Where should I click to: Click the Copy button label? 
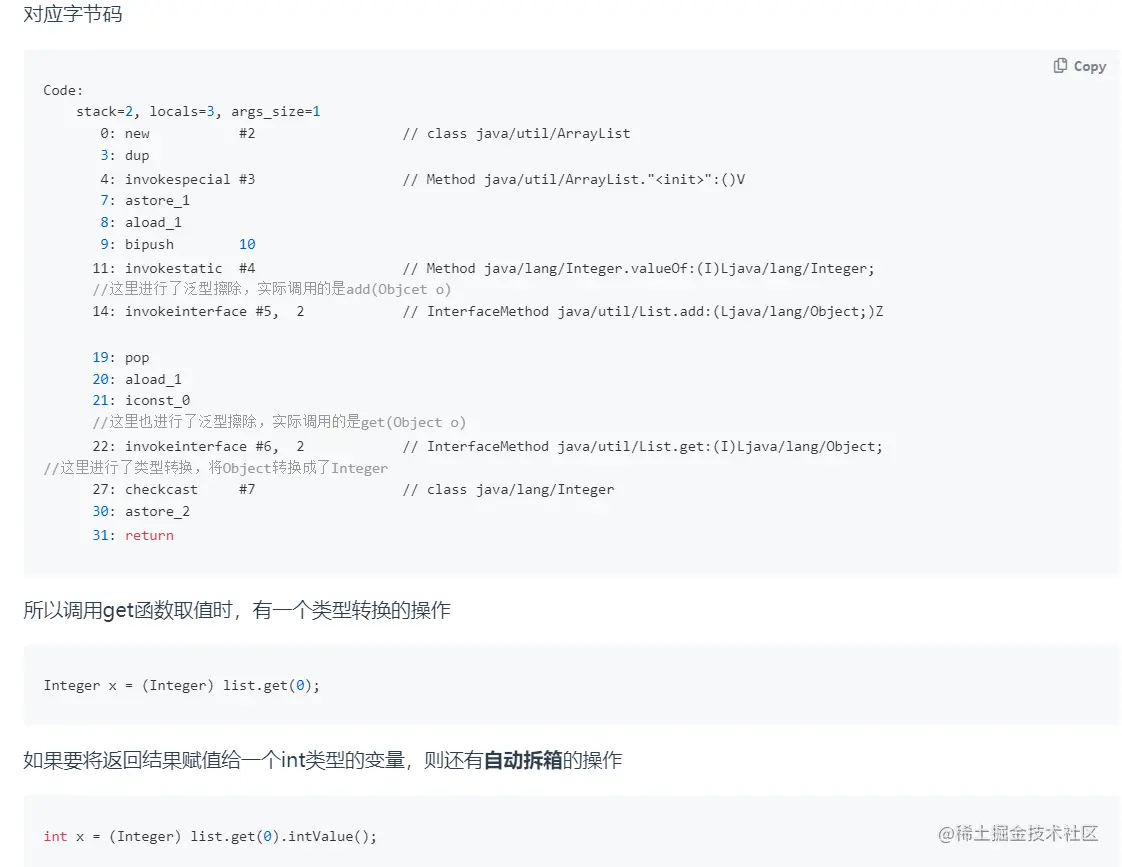click(1090, 67)
